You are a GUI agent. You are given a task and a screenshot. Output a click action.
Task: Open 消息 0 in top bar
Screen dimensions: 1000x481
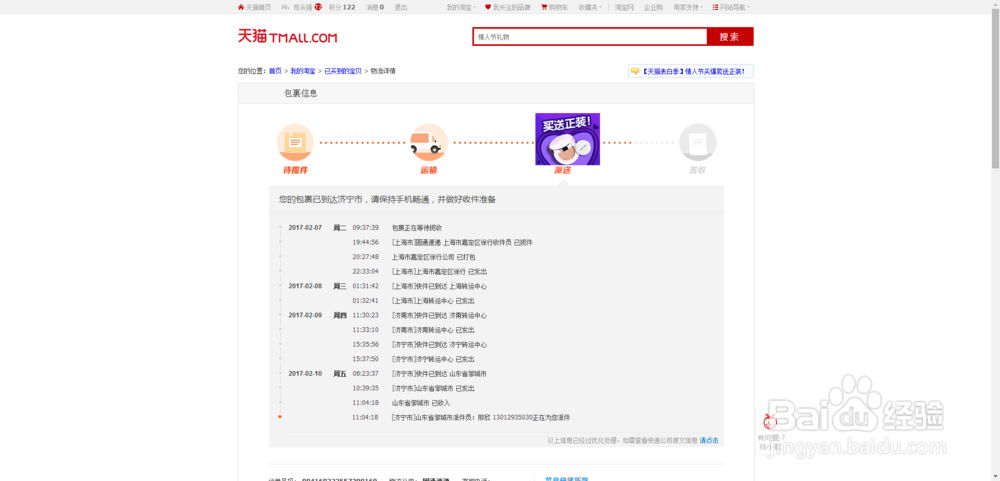(375, 8)
